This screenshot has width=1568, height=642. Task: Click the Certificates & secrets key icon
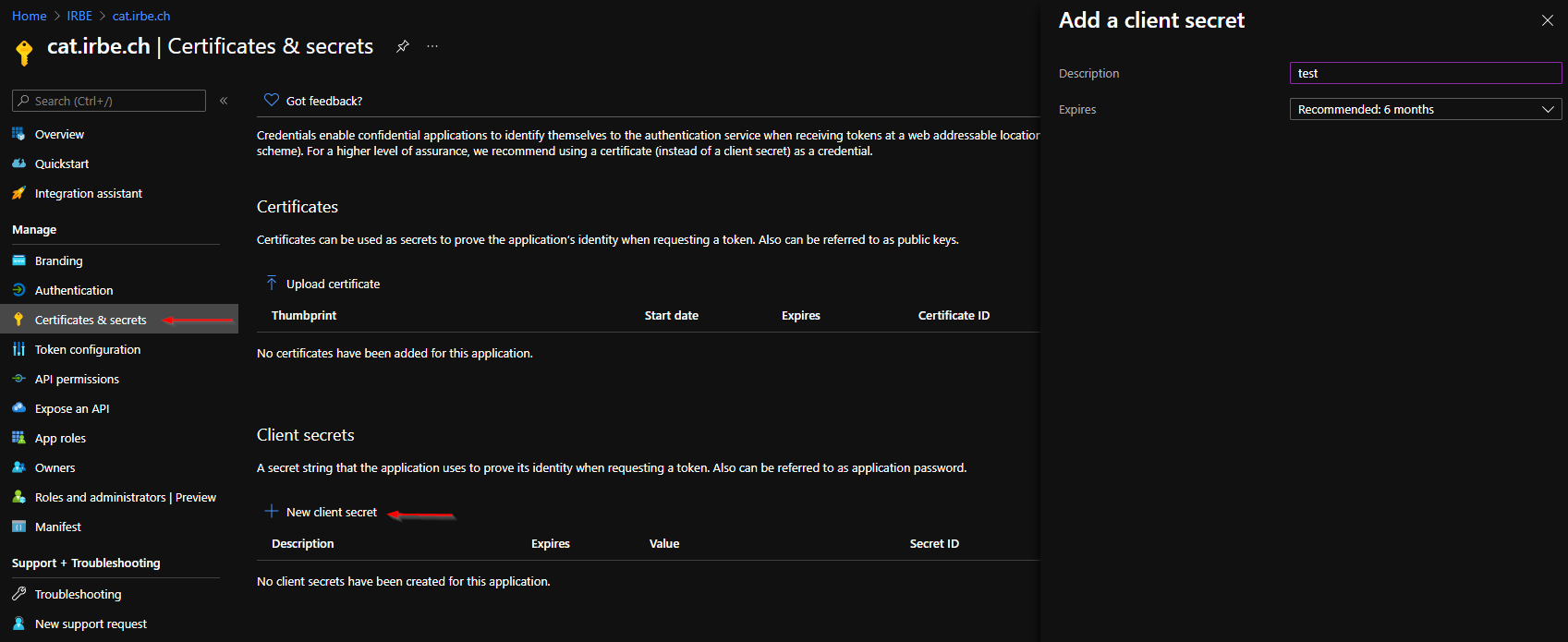(18, 320)
